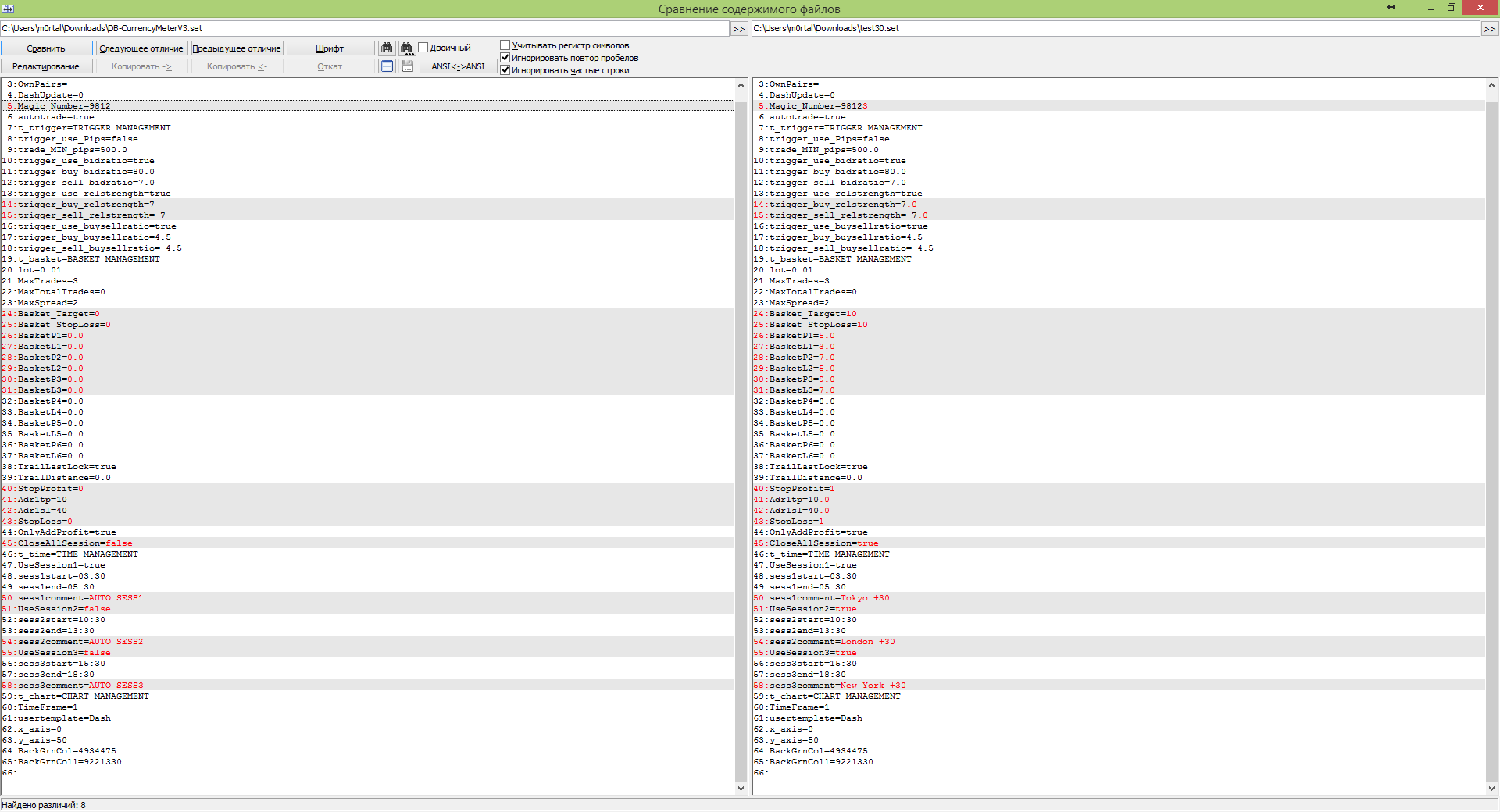This screenshot has width=1500, height=812.
Task: Click the left pane scrollbar up arrow
Action: (741, 85)
